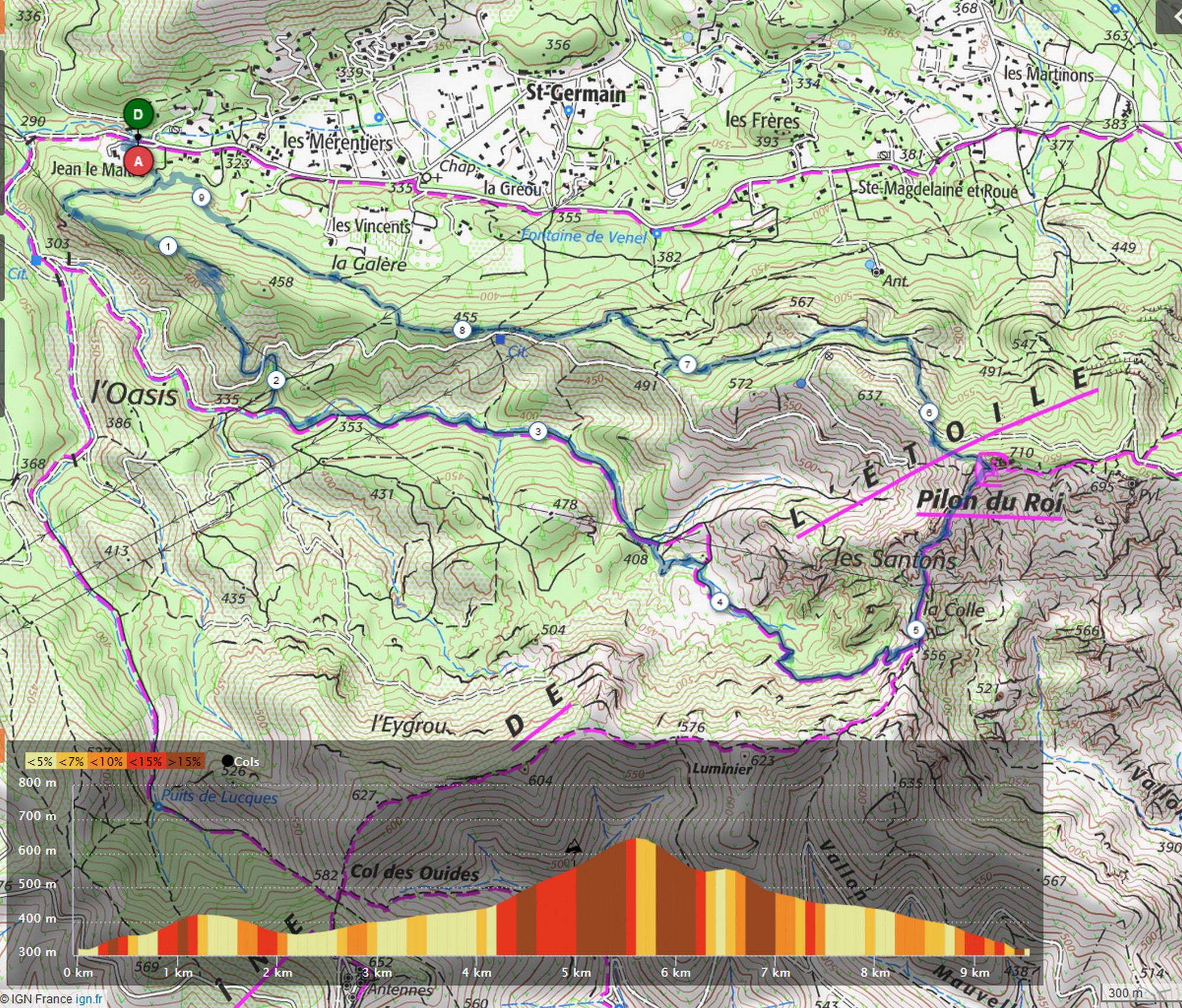Screen dimensions: 1182x1008
Task: Click the Ste-Magdelaine et Roué label
Action: [939, 190]
